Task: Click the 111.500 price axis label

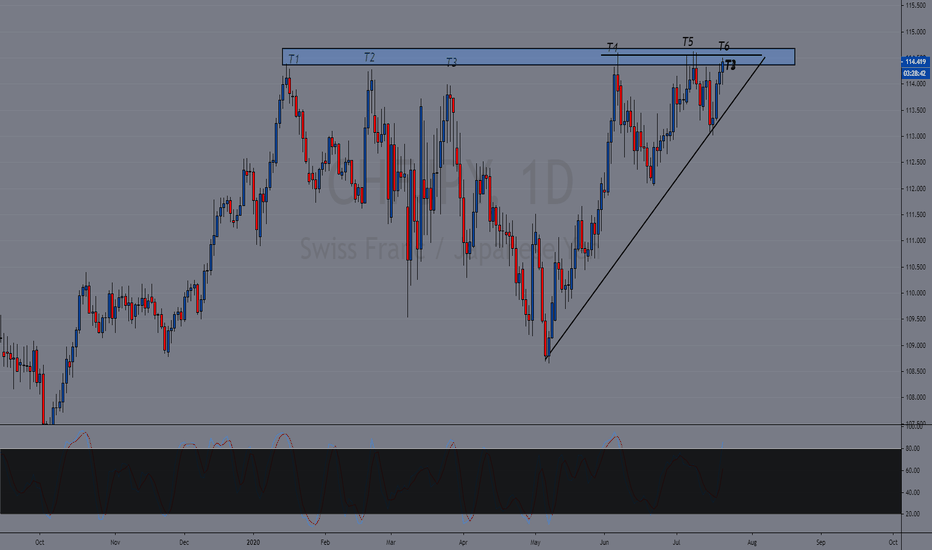Action: [x=916, y=215]
